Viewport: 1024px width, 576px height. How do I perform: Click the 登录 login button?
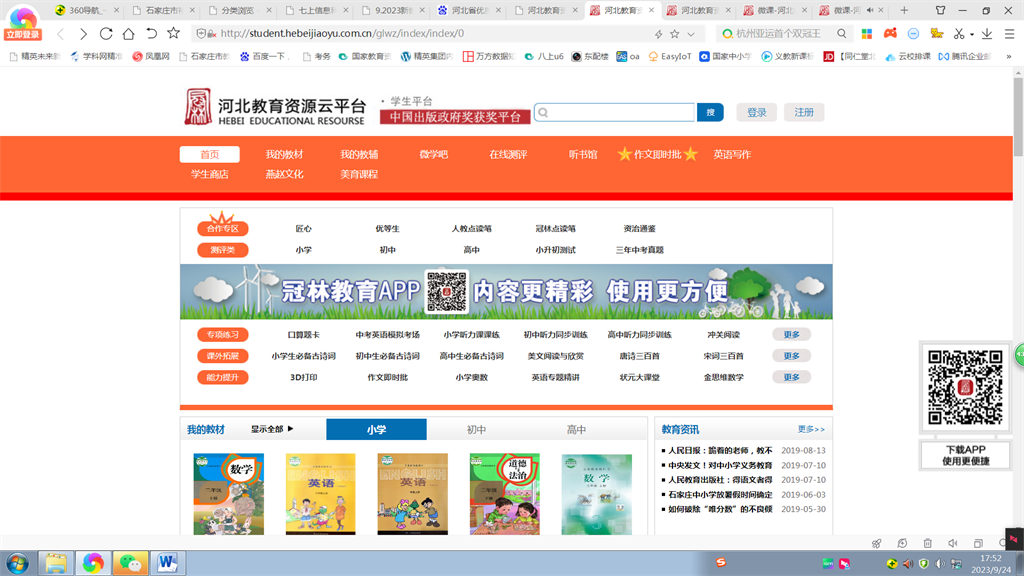tap(756, 112)
